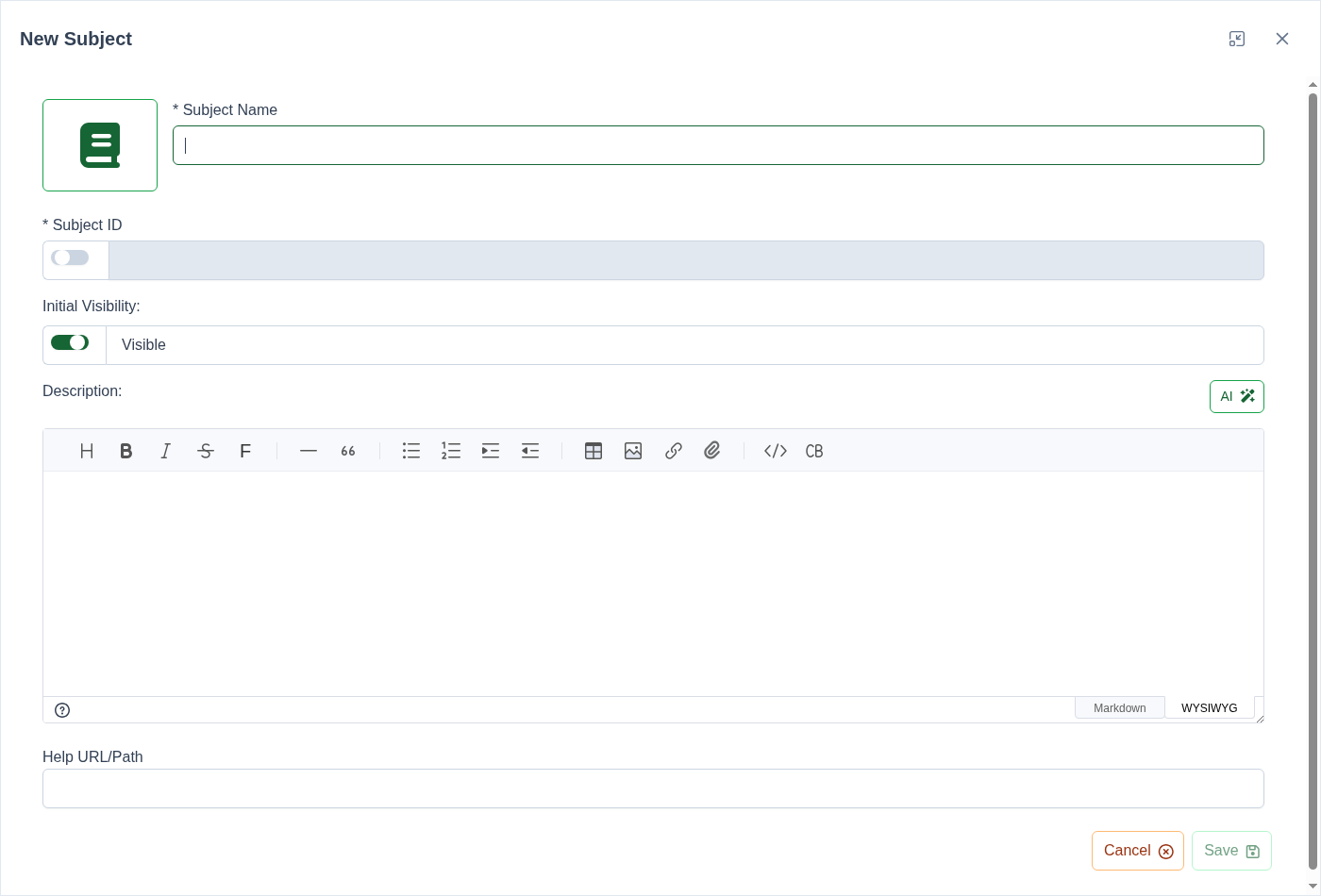The width and height of the screenshot is (1321, 896).
Task: Click the dialog resize window icon
Action: [1237, 39]
